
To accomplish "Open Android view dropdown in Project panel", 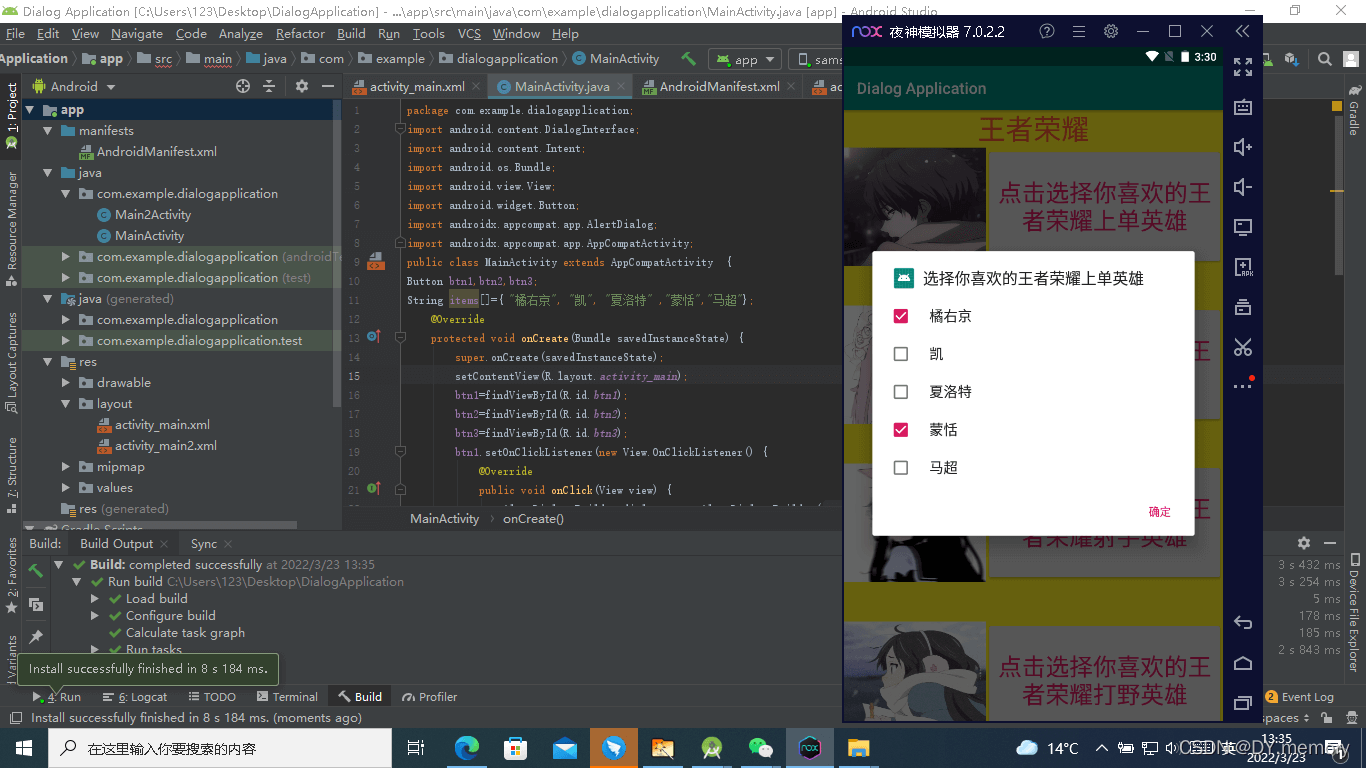I will (x=75, y=86).
